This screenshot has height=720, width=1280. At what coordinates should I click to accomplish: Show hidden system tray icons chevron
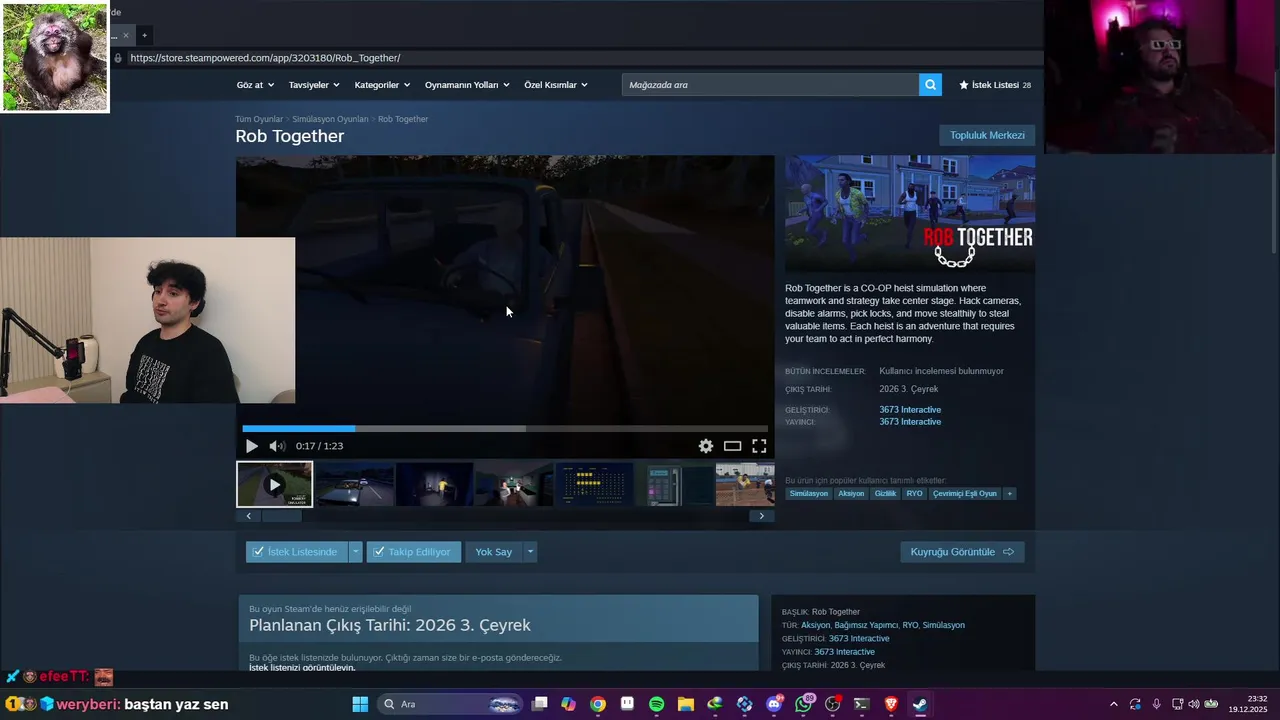pos(1114,704)
